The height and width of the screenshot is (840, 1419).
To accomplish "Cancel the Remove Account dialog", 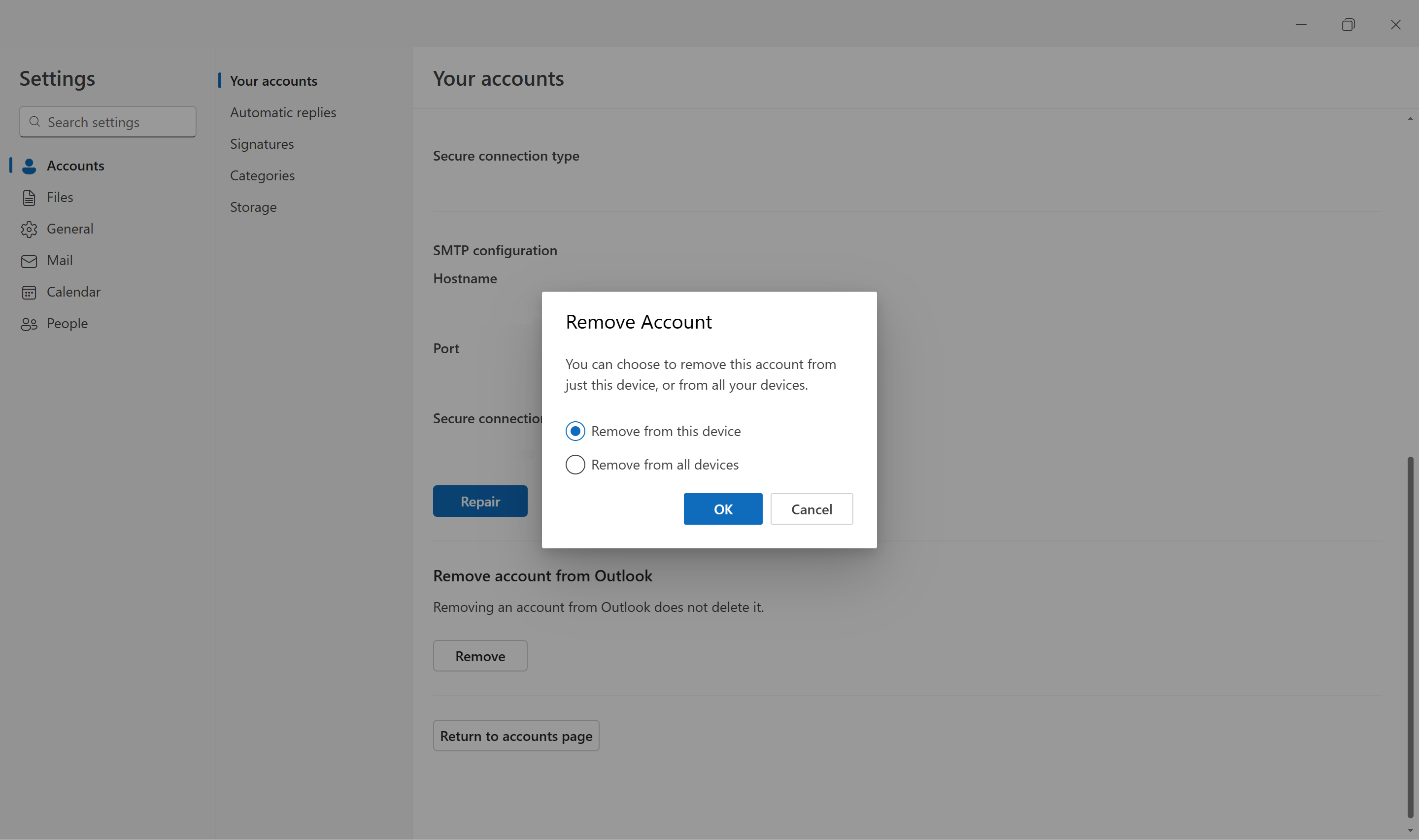I will pos(811,509).
